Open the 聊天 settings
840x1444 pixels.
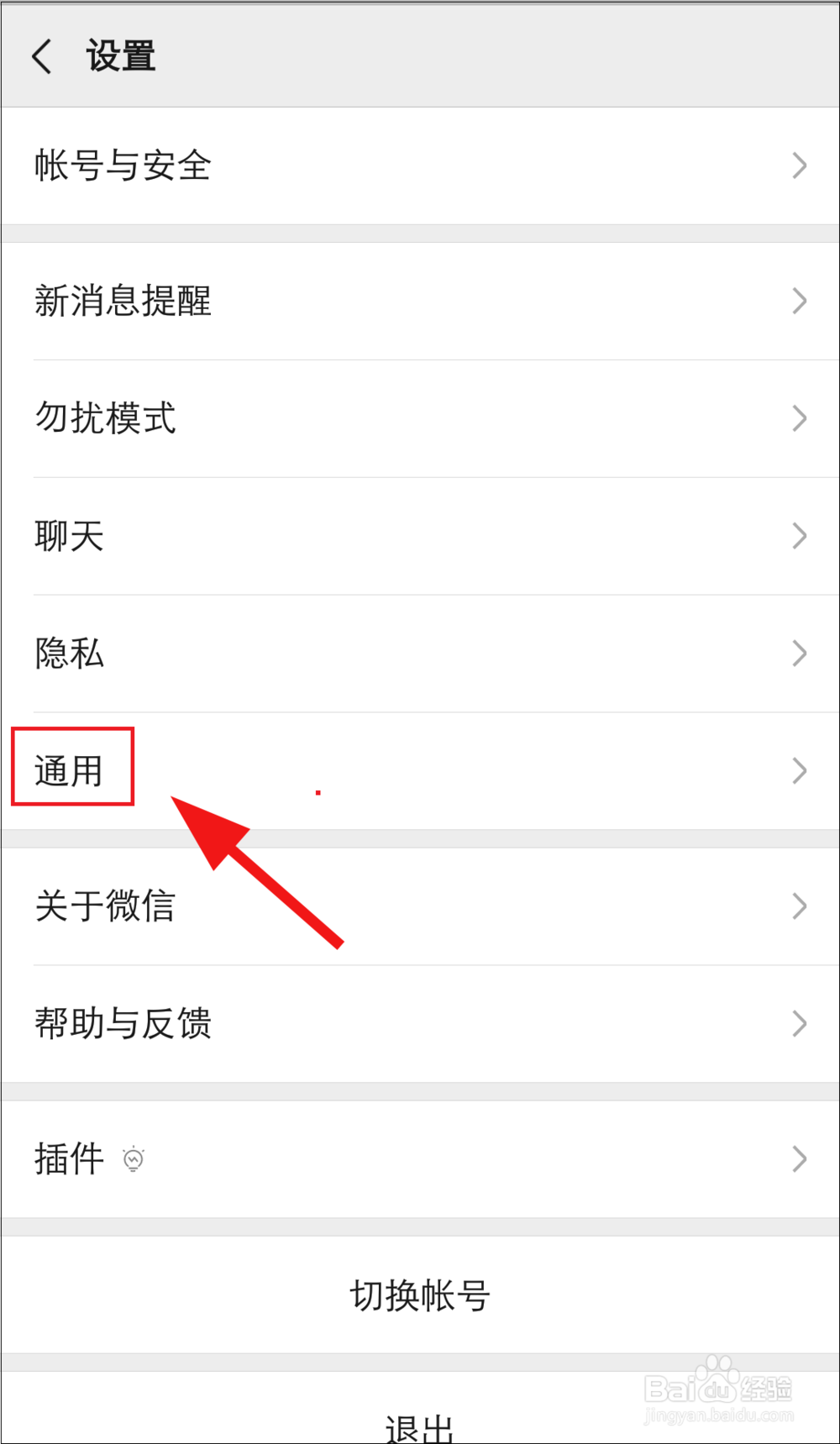coord(420,536)
